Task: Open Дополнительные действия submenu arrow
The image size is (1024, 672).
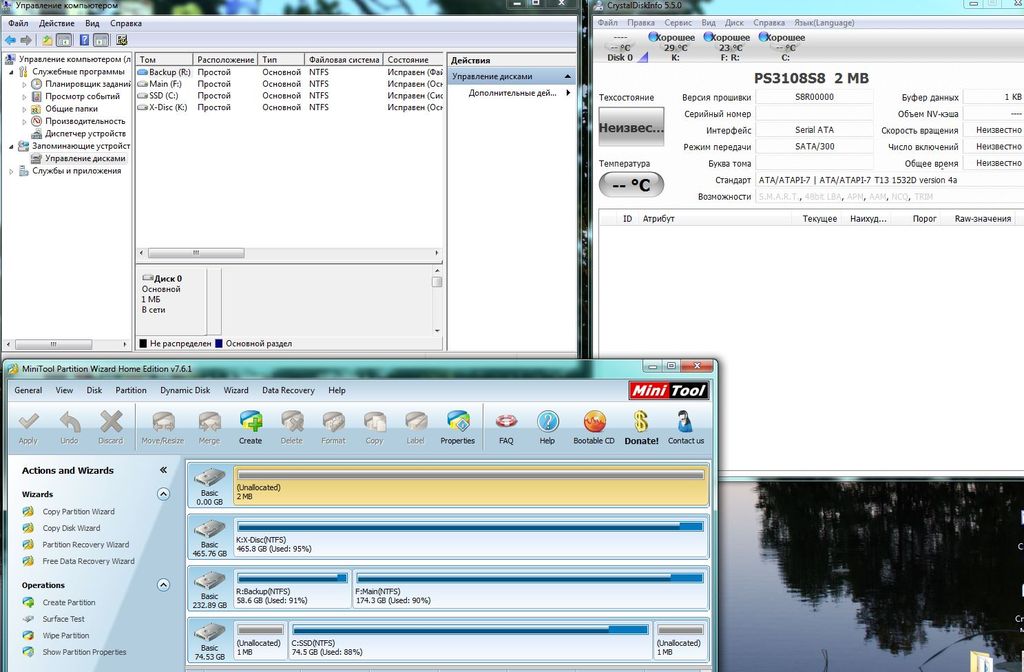Action: coord(568,93)
